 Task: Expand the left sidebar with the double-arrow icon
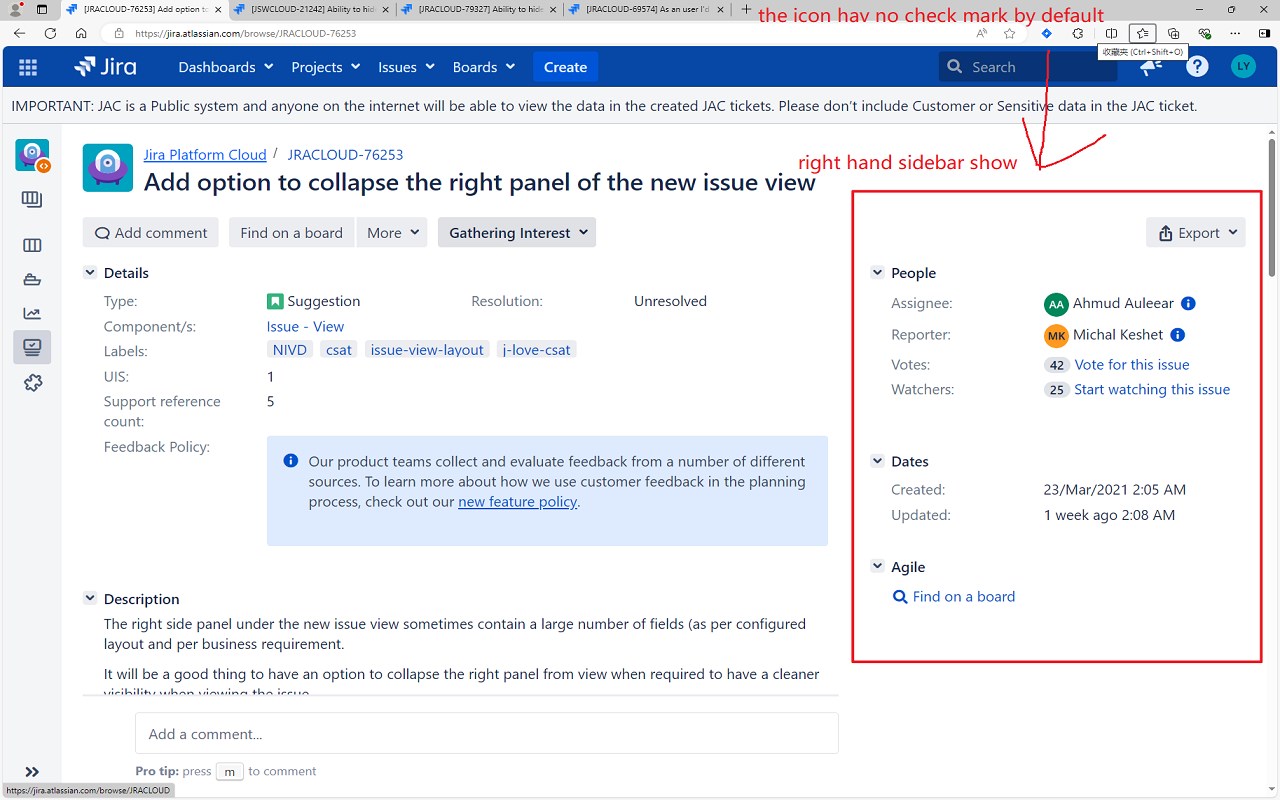point(32,772)
